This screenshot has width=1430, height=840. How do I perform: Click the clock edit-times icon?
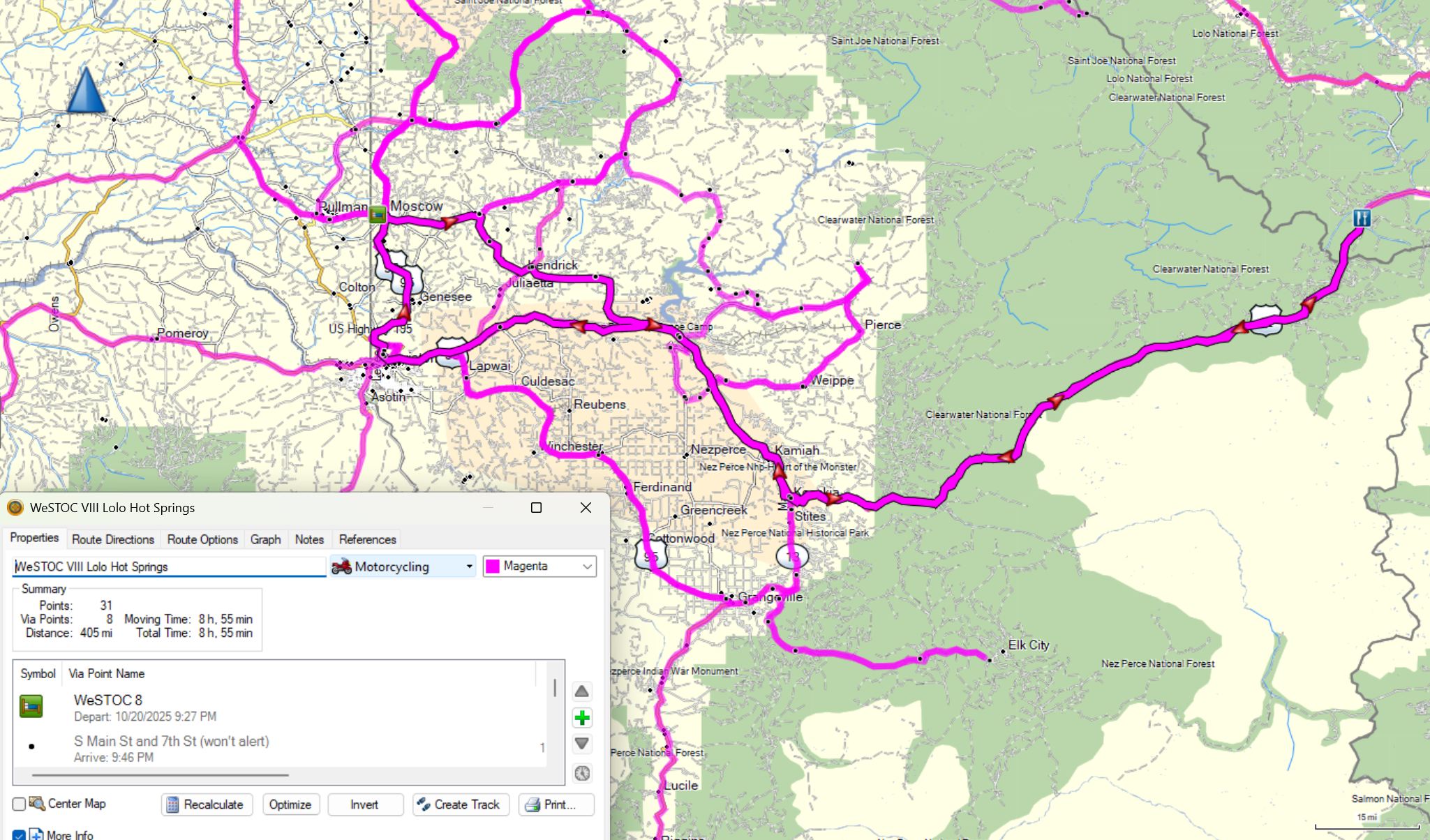582,773
